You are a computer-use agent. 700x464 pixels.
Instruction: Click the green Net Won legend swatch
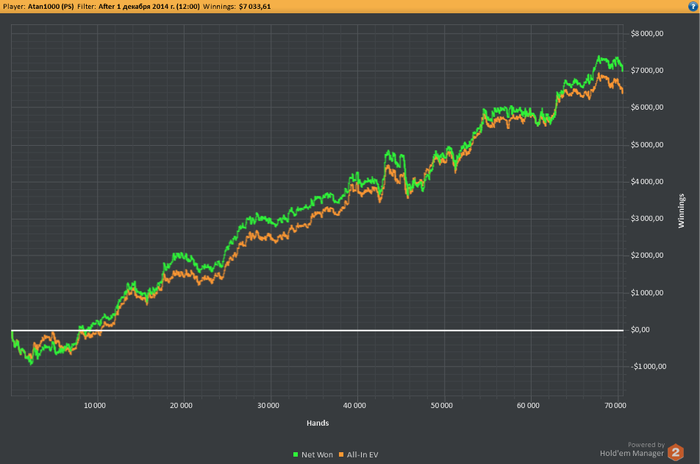pos(296,455)
